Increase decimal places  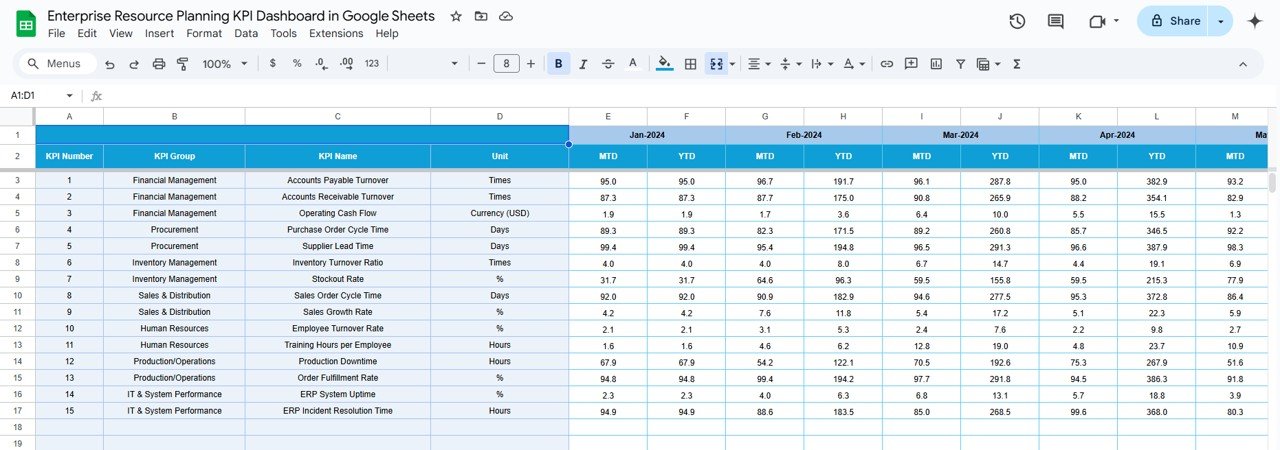tap(346, 63)
